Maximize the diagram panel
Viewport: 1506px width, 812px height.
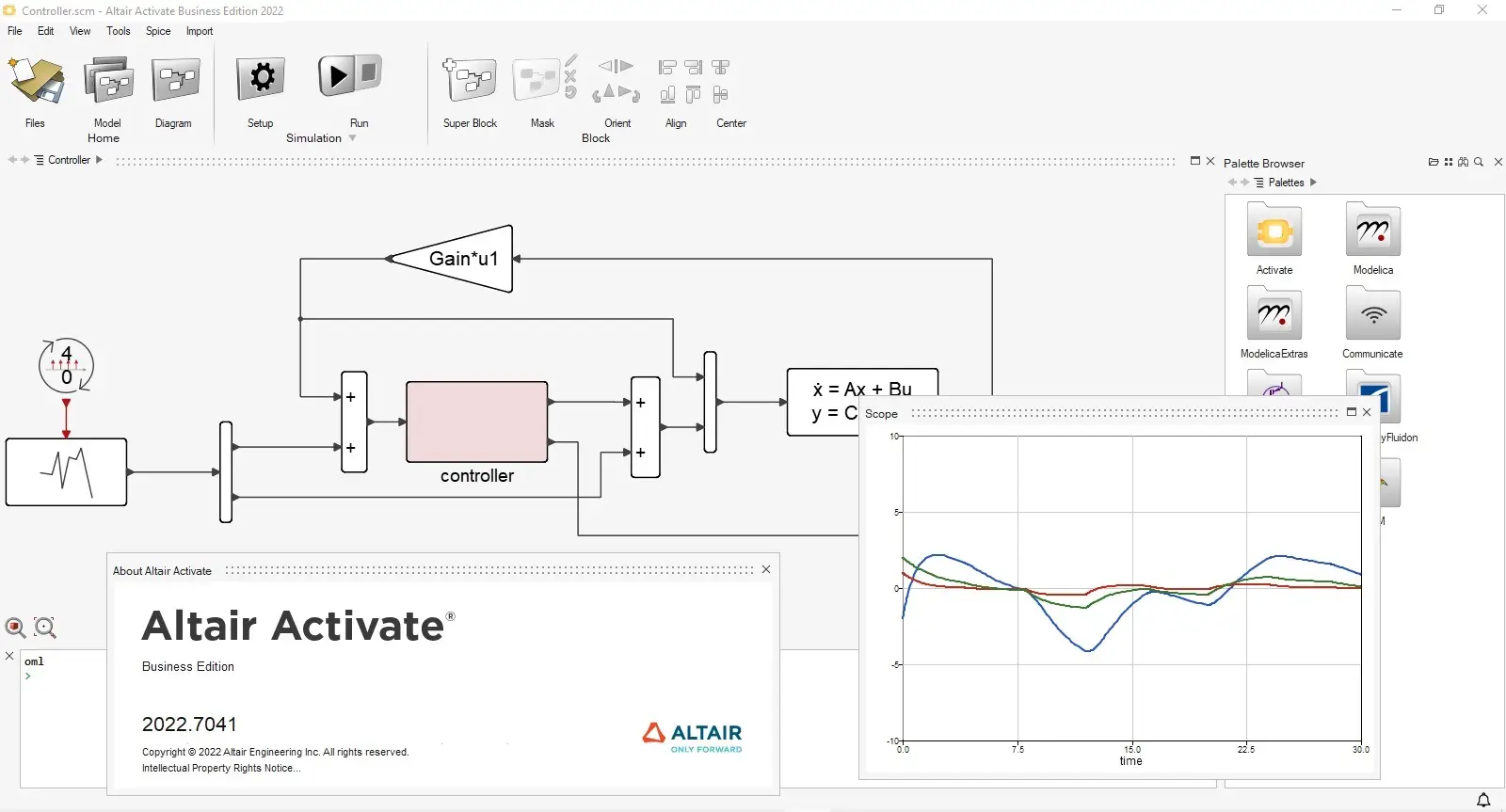click(x=1195, y=161)
